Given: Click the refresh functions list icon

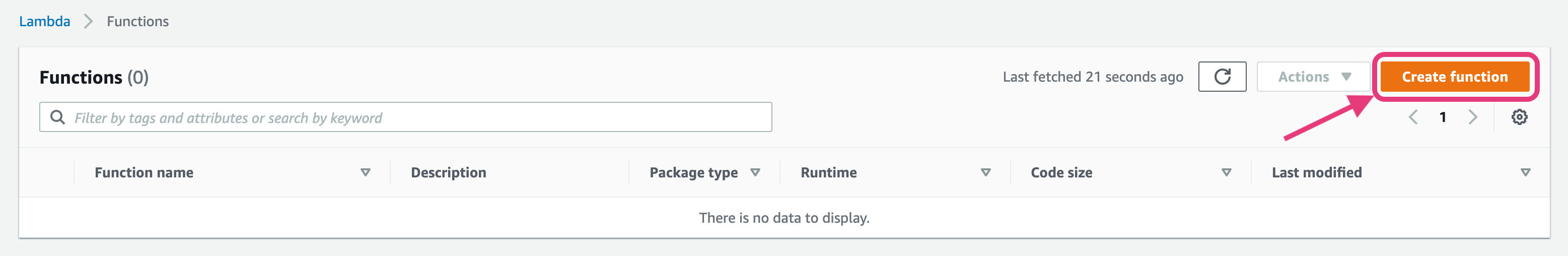Looking at the screenshot, I should coord(1222,77).
